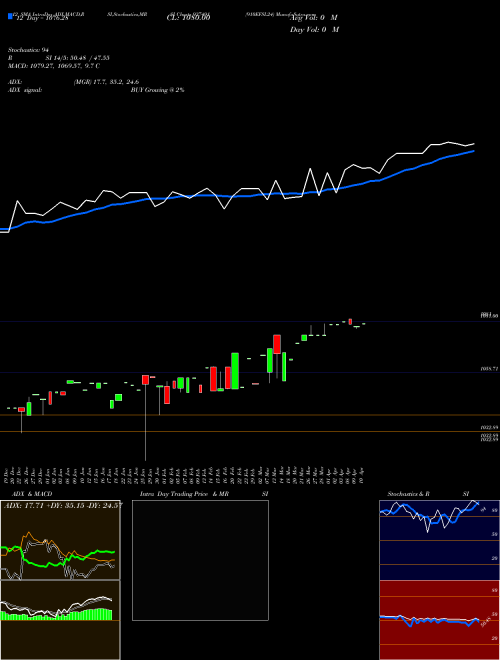Click the 'Stochastics & R' panel title

click(x=408, y=494)
